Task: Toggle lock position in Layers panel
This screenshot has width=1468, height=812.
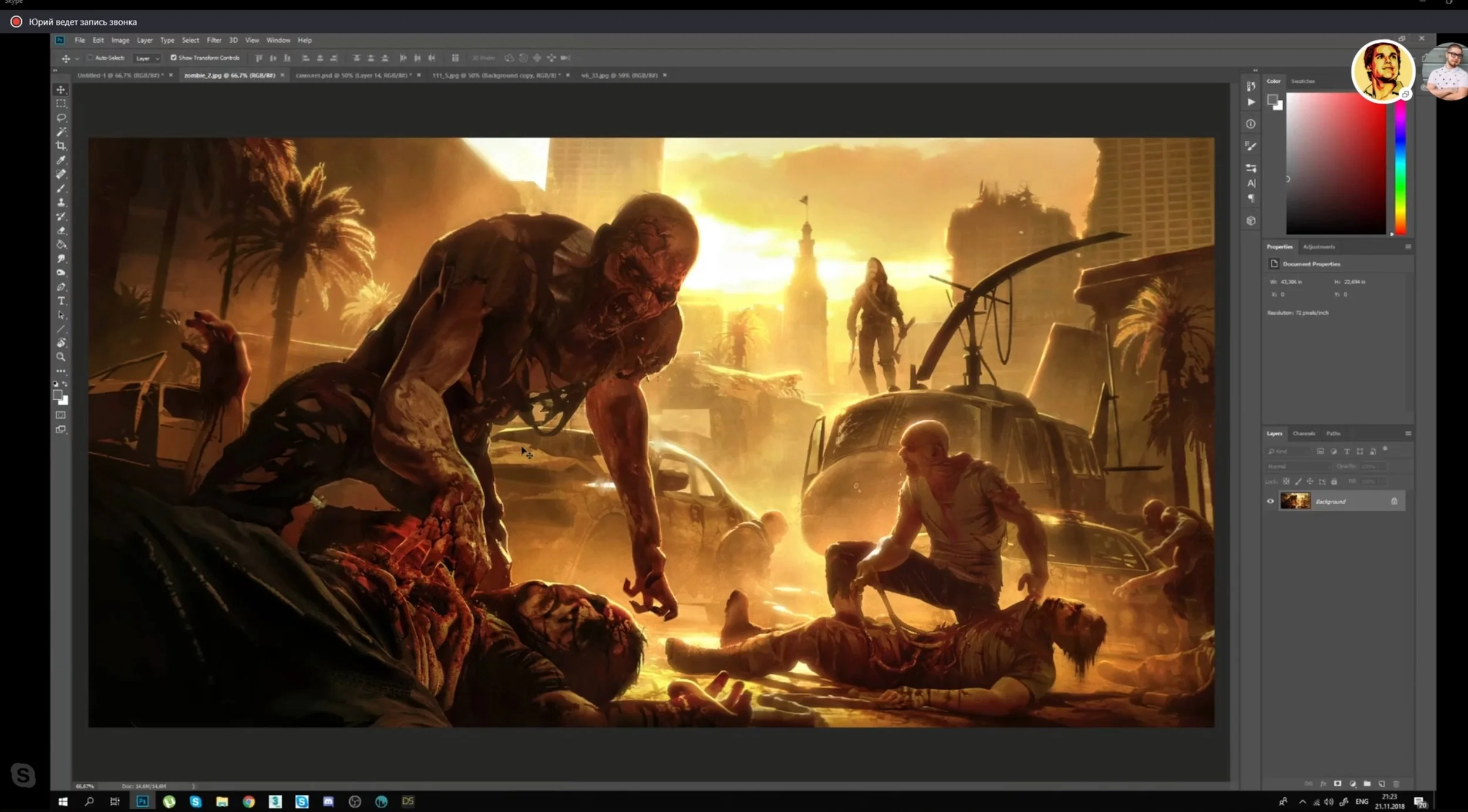Action: pyautogui.click(x=1310, y=481)
